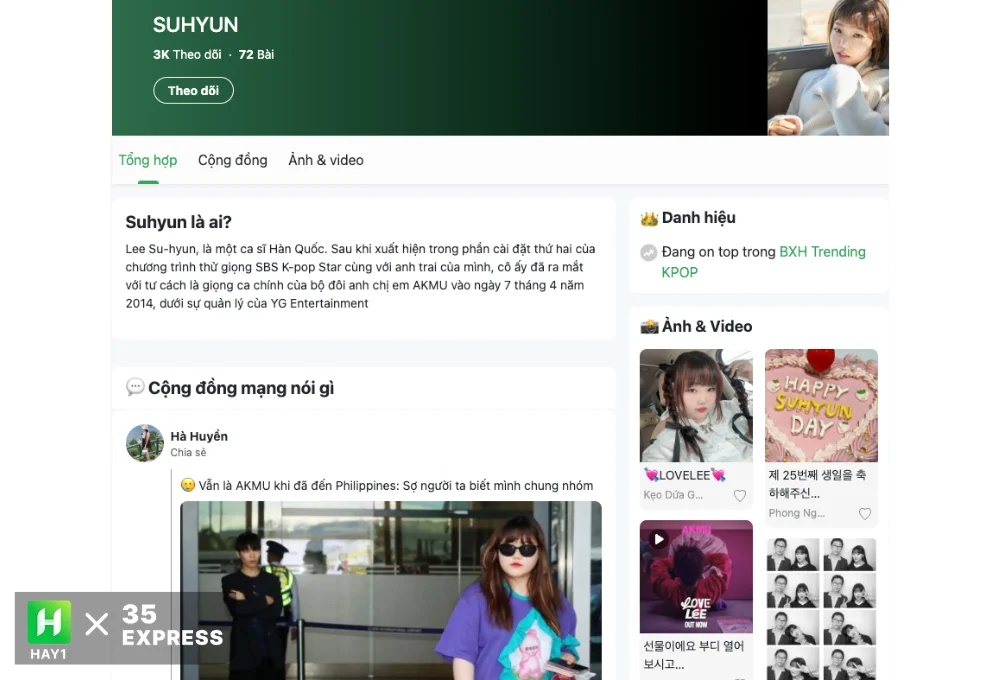Click the Kẹo Dừa G... author name
The height and width of the screenshot is (680, 1000).
[x=673, y=495]
